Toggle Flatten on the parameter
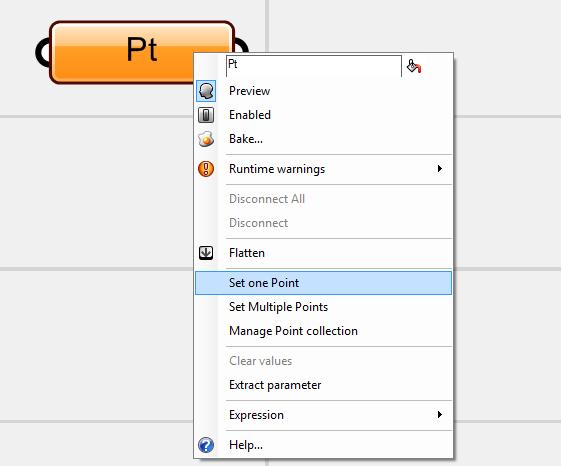 click(323, 253)
